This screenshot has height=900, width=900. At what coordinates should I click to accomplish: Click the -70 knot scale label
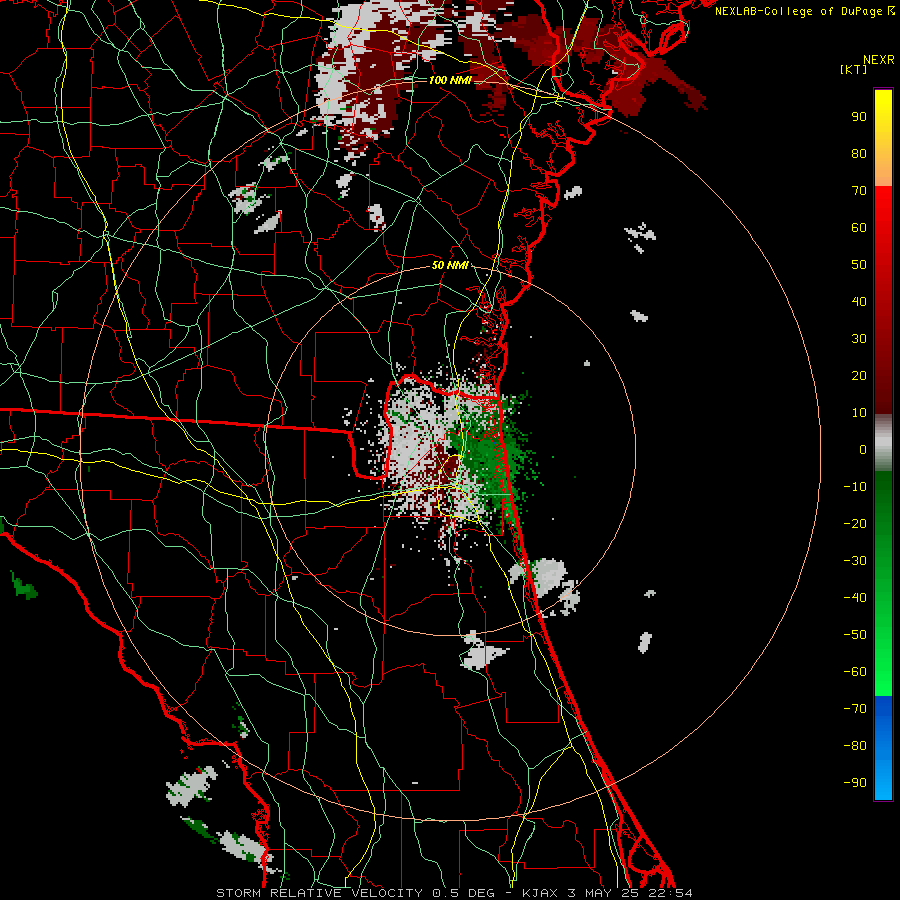855,709
